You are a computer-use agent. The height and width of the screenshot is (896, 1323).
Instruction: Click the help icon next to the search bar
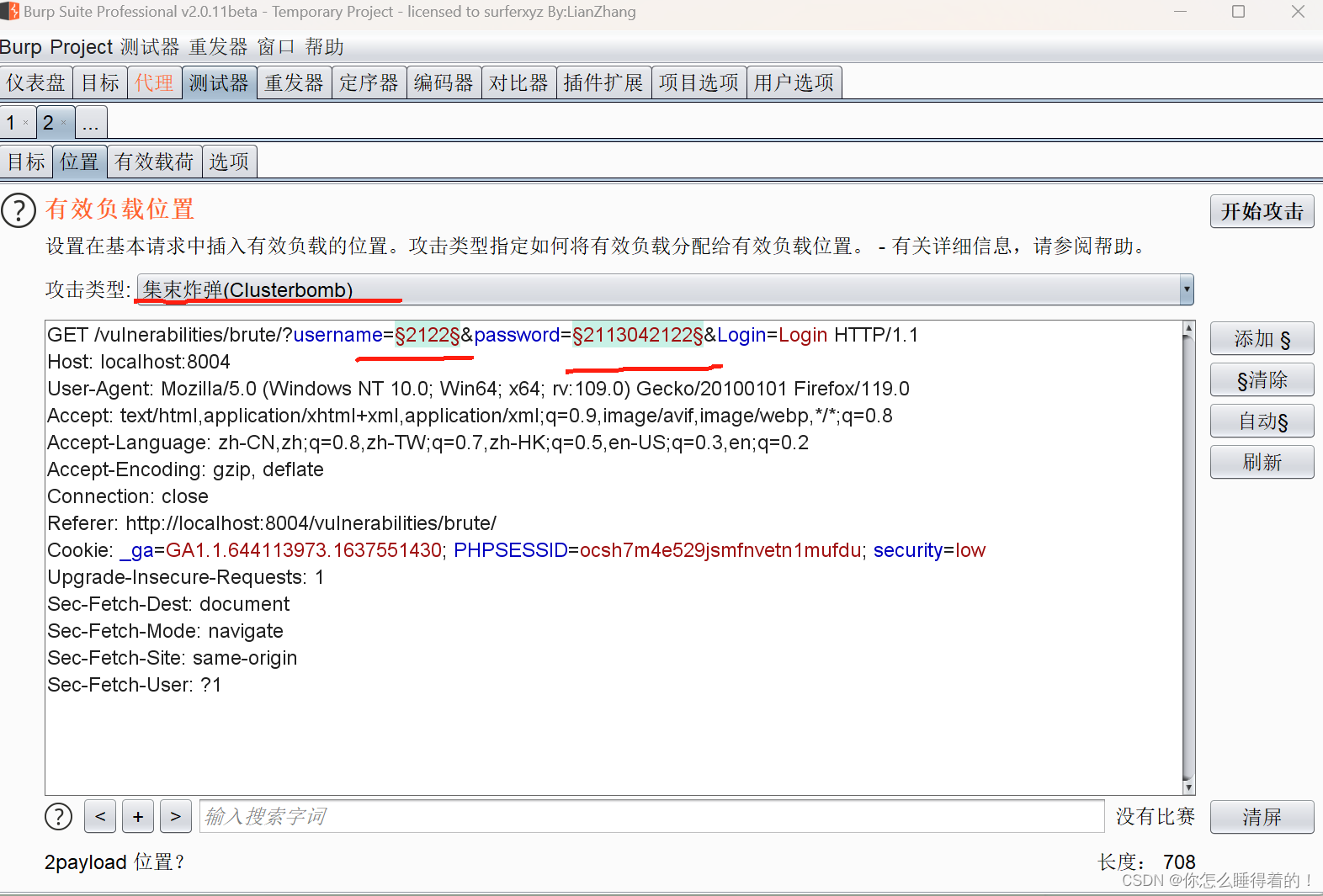coord(58,816)
